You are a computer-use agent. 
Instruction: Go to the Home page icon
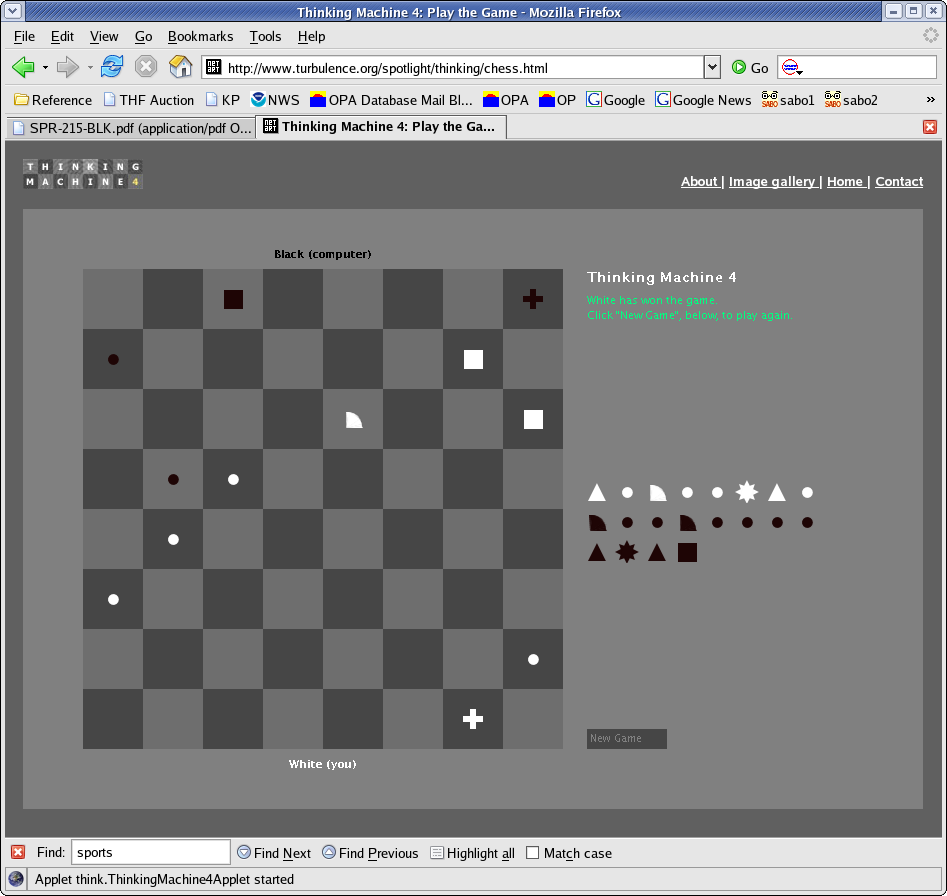click(180, 67)
